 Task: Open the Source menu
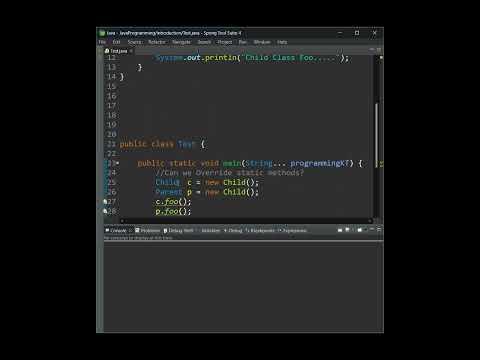(135, 42)
